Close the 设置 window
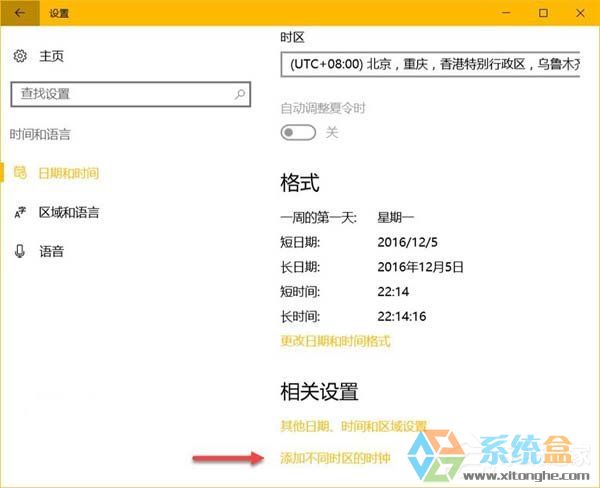The width and height of the screenshot is (600, 488). [580, 13]
